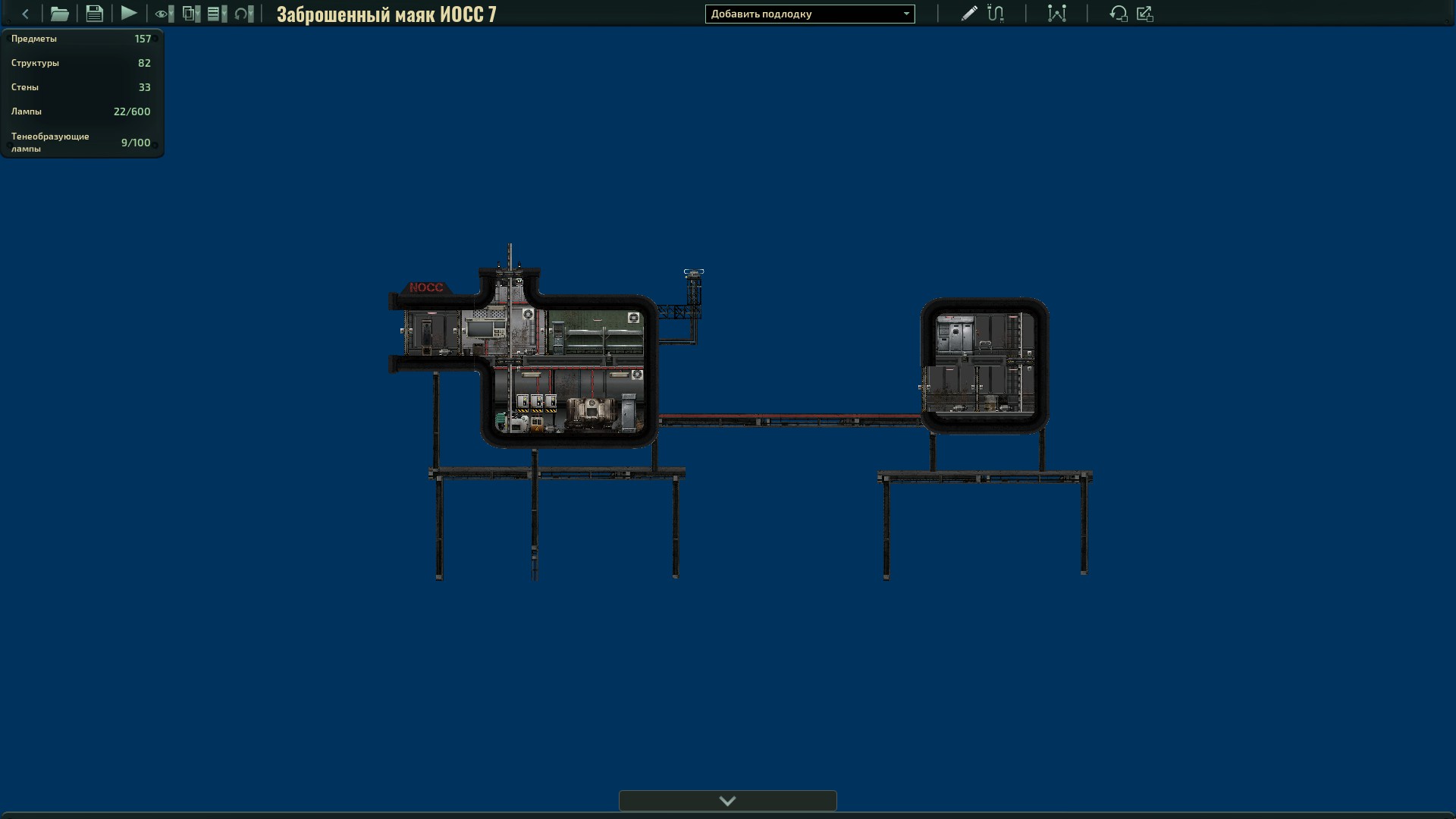Click 'Тенеобразующие лампы' 9/100 row
This screenshot has height=819, width=1456.
(81, 143)
